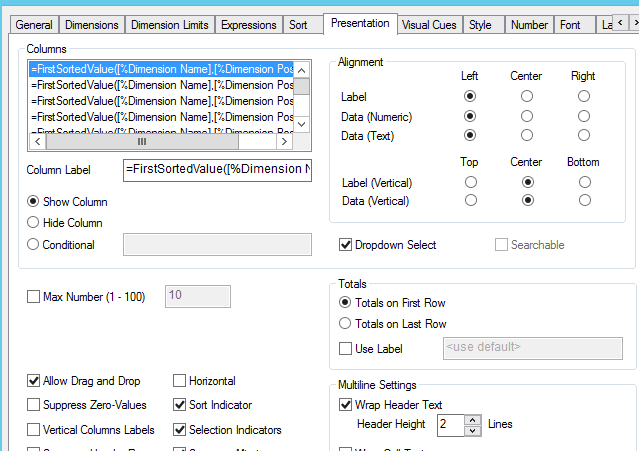Decrease Header Height with down stepper
This screenshot has width=639, height=451.
pos(472,431)
